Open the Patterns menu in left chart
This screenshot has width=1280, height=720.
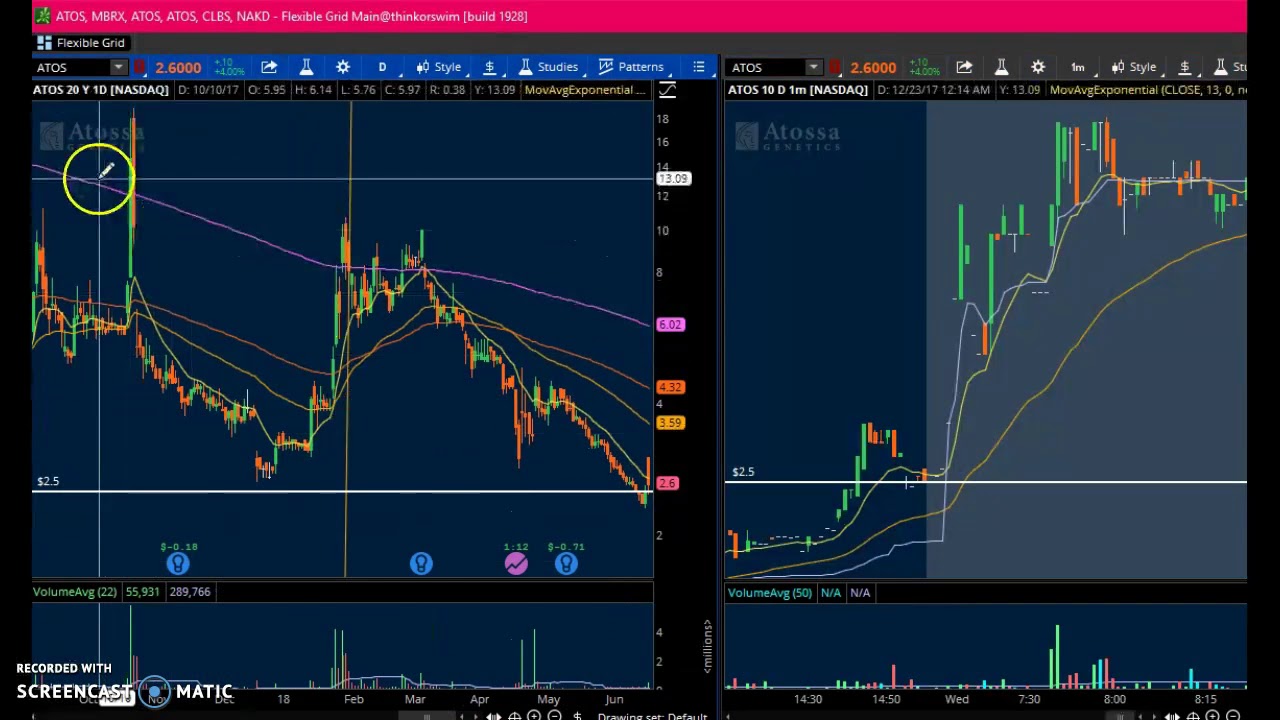click(631, 67)
